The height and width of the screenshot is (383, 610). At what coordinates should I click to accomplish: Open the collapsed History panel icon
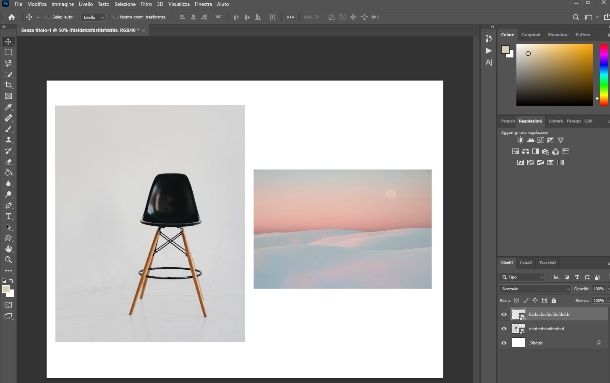(x=489, y=39)
